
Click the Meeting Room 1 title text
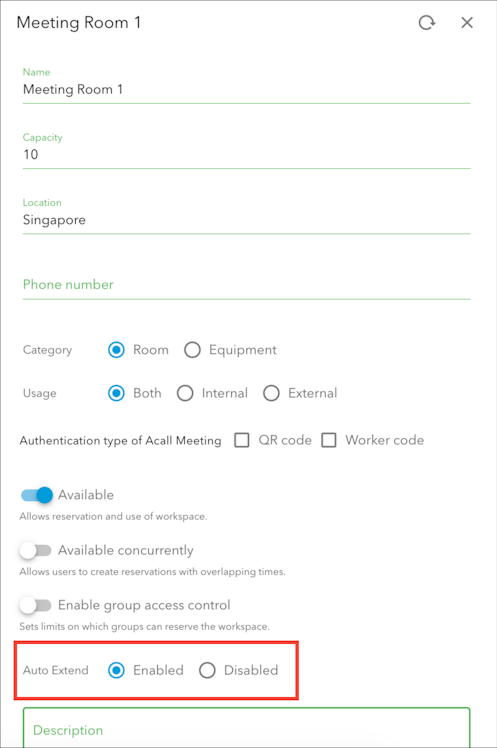click(x=79, y=22)
